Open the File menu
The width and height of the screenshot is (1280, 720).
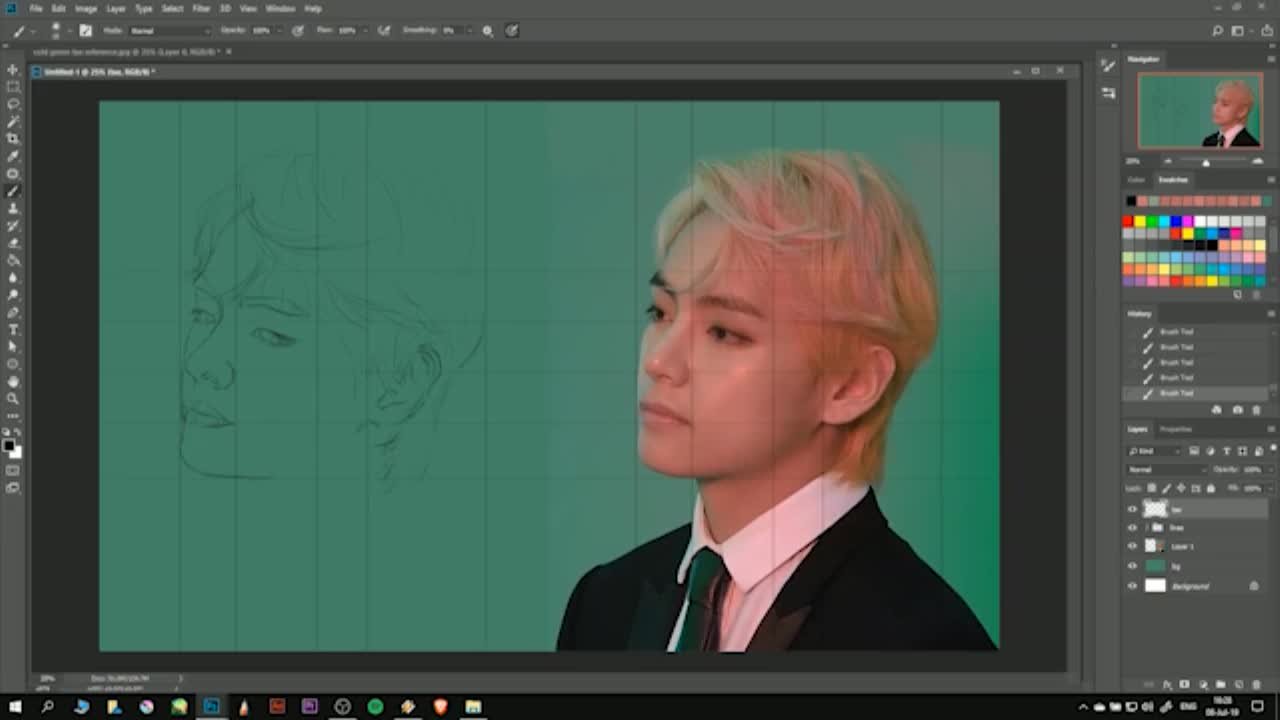pos(36,8)
